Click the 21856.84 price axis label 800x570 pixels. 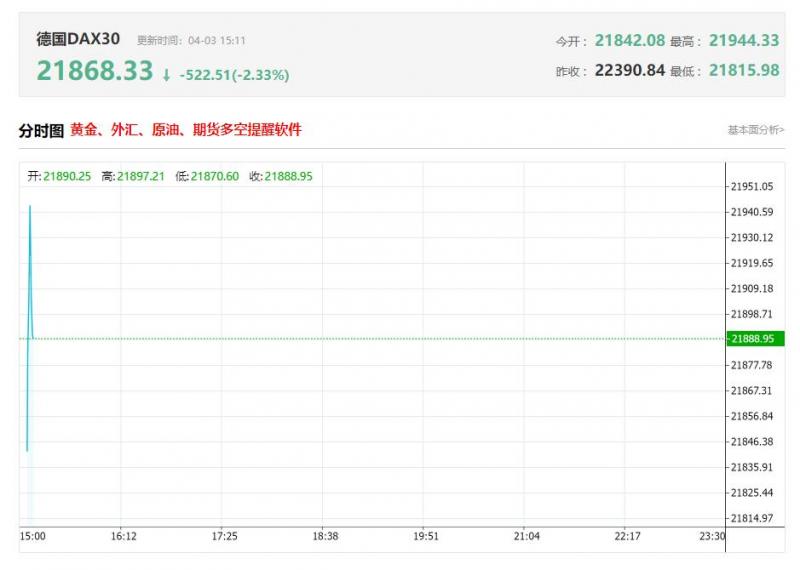752,416
